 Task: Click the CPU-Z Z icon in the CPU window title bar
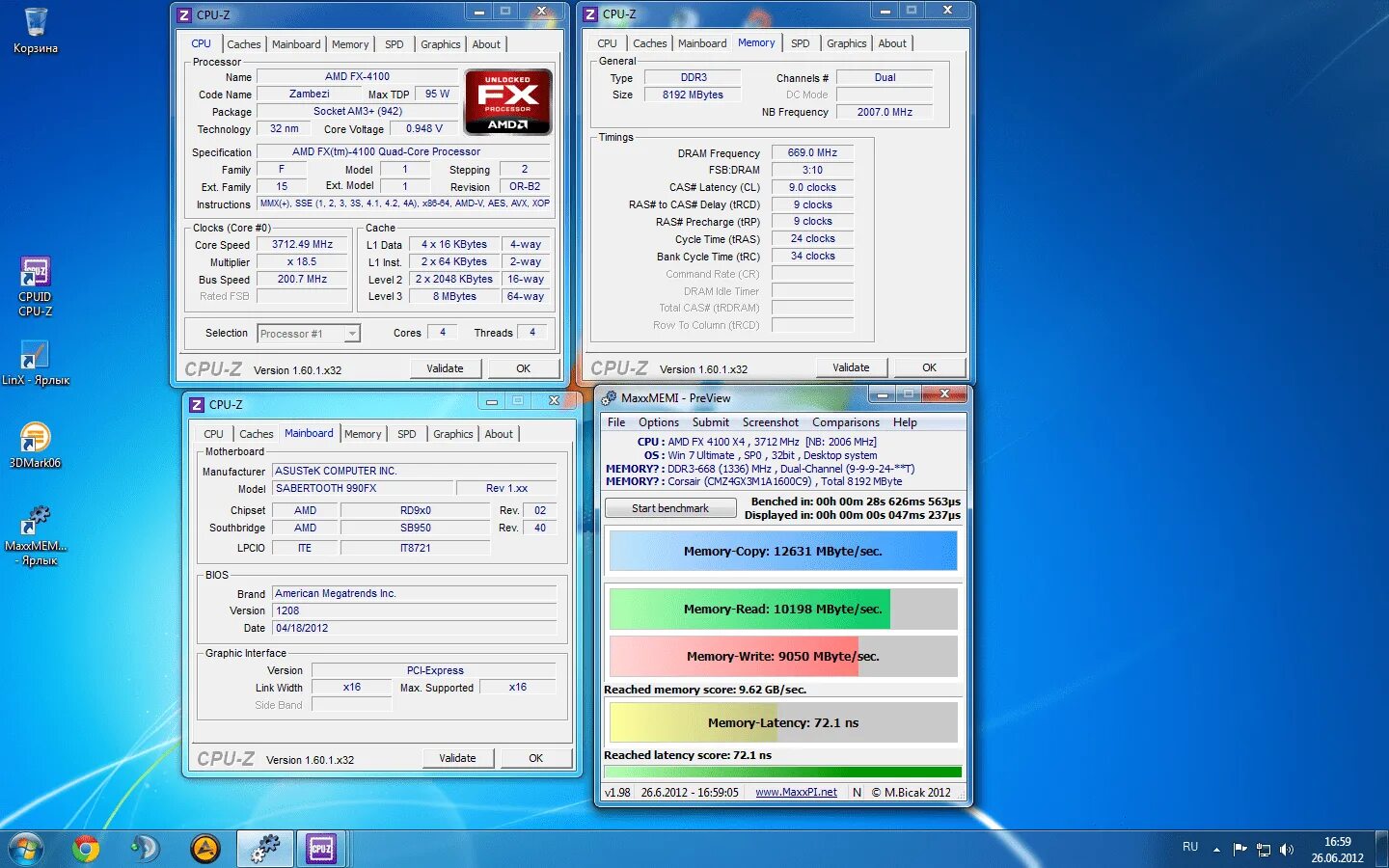point(184,15)
